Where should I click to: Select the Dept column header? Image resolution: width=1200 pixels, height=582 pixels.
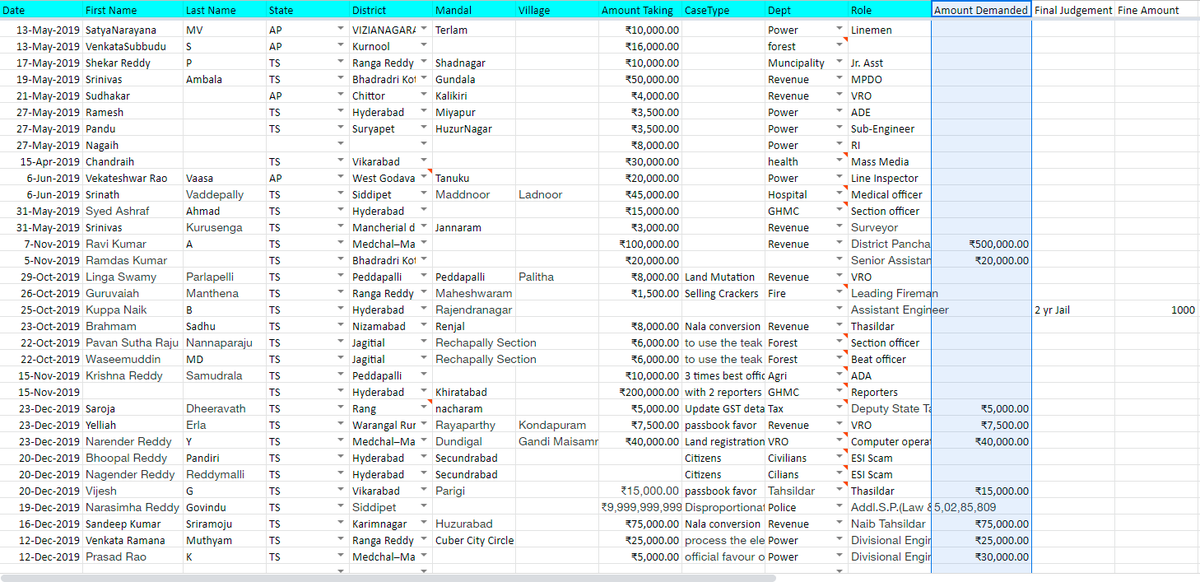(806, 10)
